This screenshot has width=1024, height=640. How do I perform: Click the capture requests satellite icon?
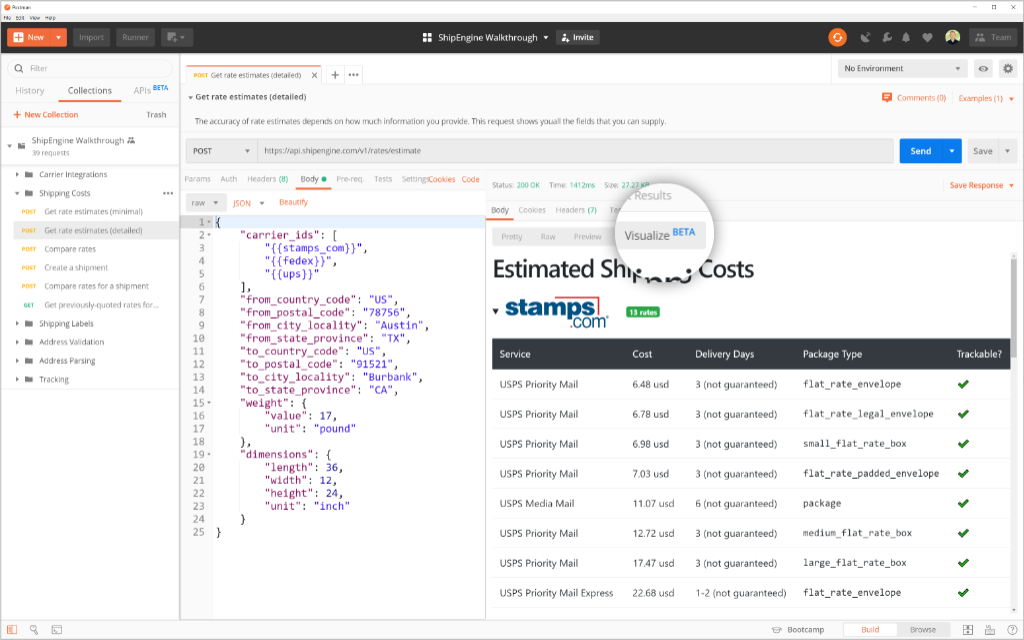point(864,37)
